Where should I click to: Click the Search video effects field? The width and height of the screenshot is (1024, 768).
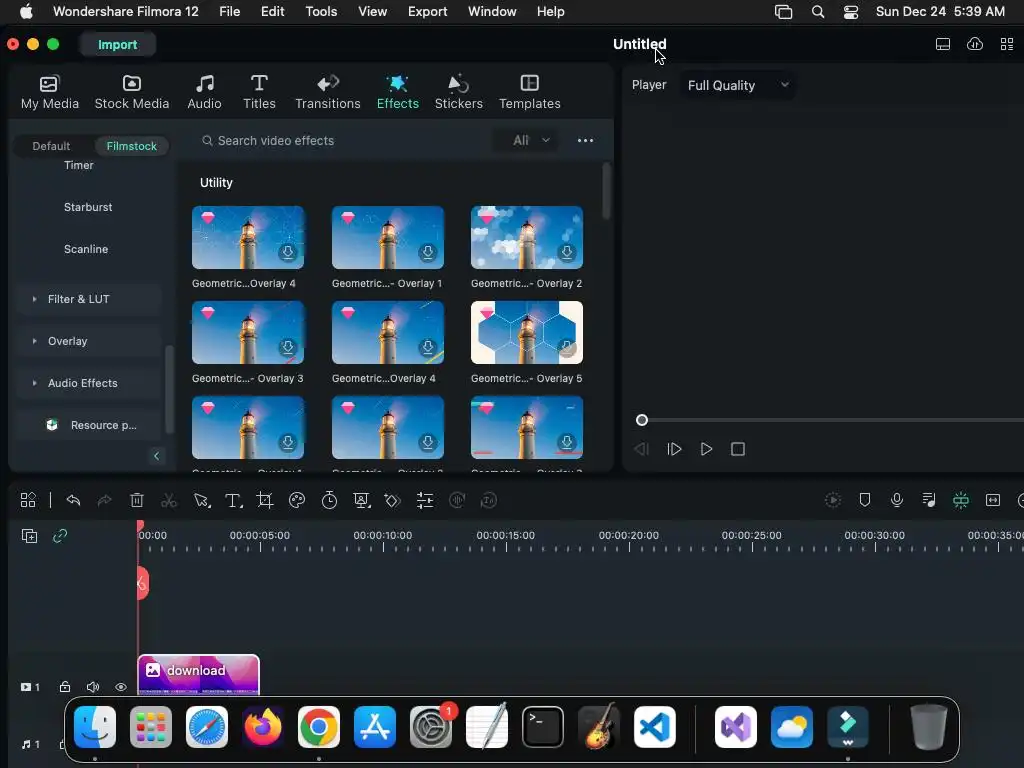340,140
